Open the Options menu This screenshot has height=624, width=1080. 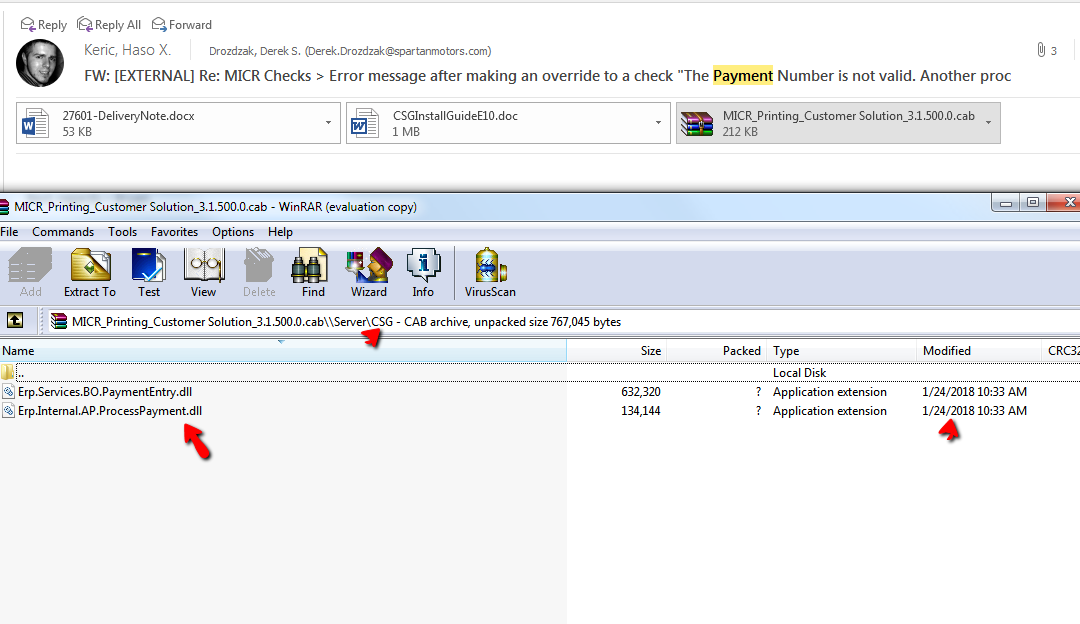point(233,232)
